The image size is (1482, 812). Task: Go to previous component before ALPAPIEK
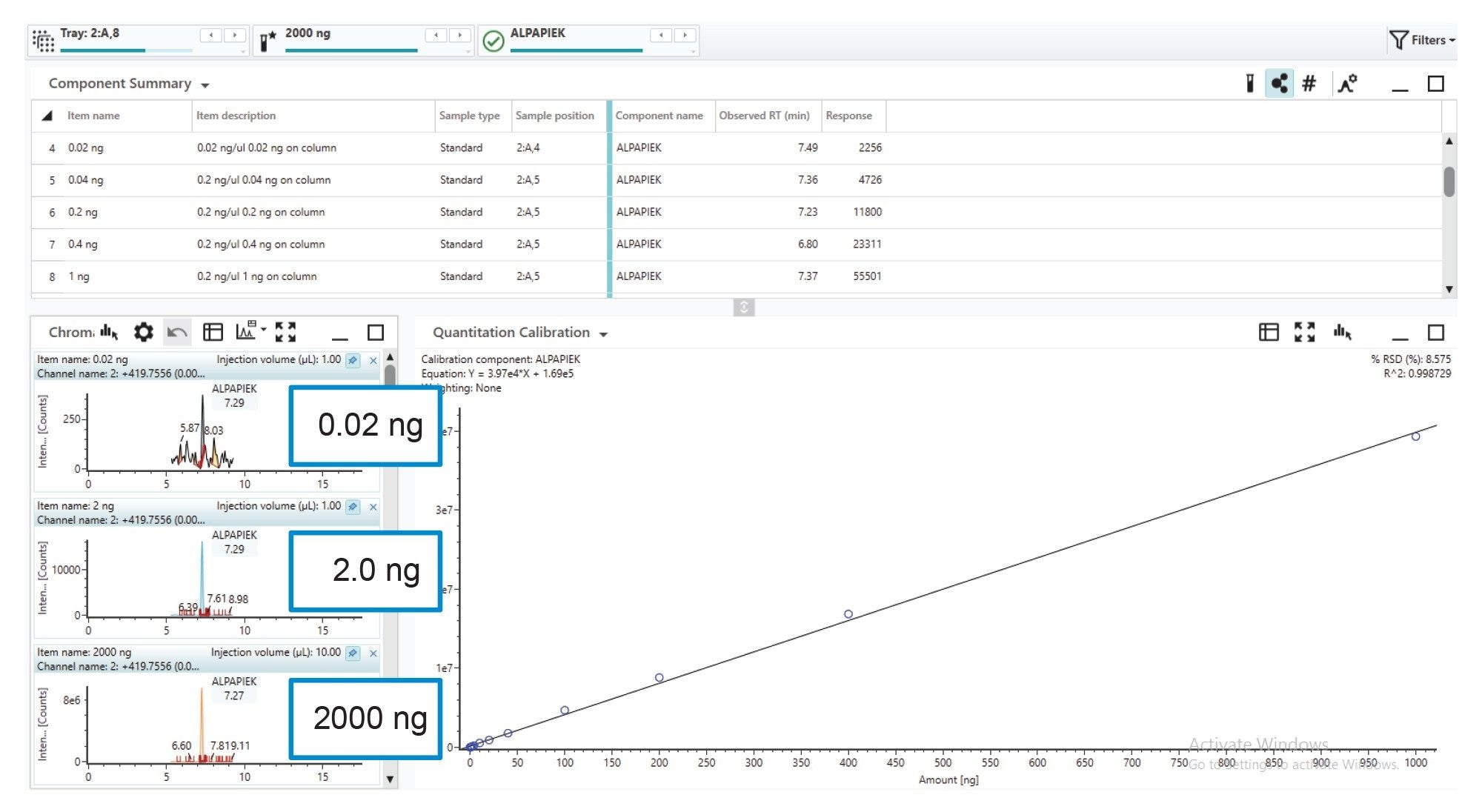[x=661, y=35]
